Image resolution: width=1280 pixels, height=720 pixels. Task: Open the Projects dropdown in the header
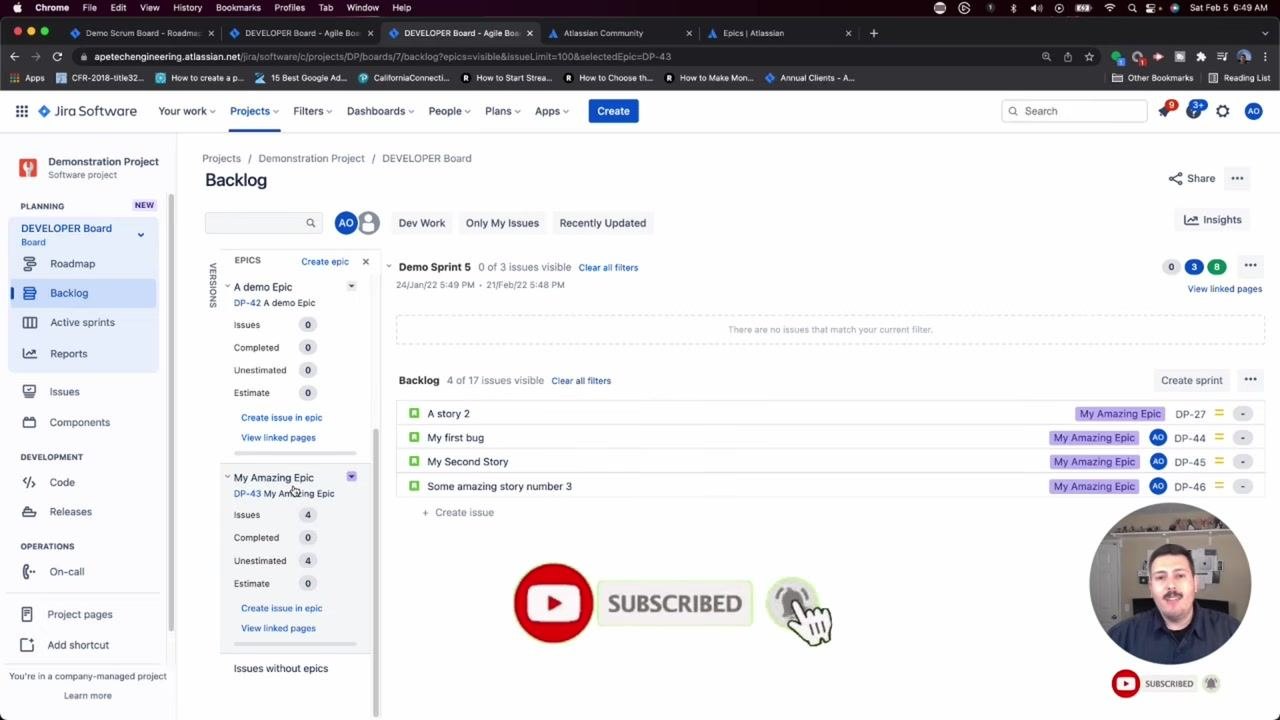(254, 111)
